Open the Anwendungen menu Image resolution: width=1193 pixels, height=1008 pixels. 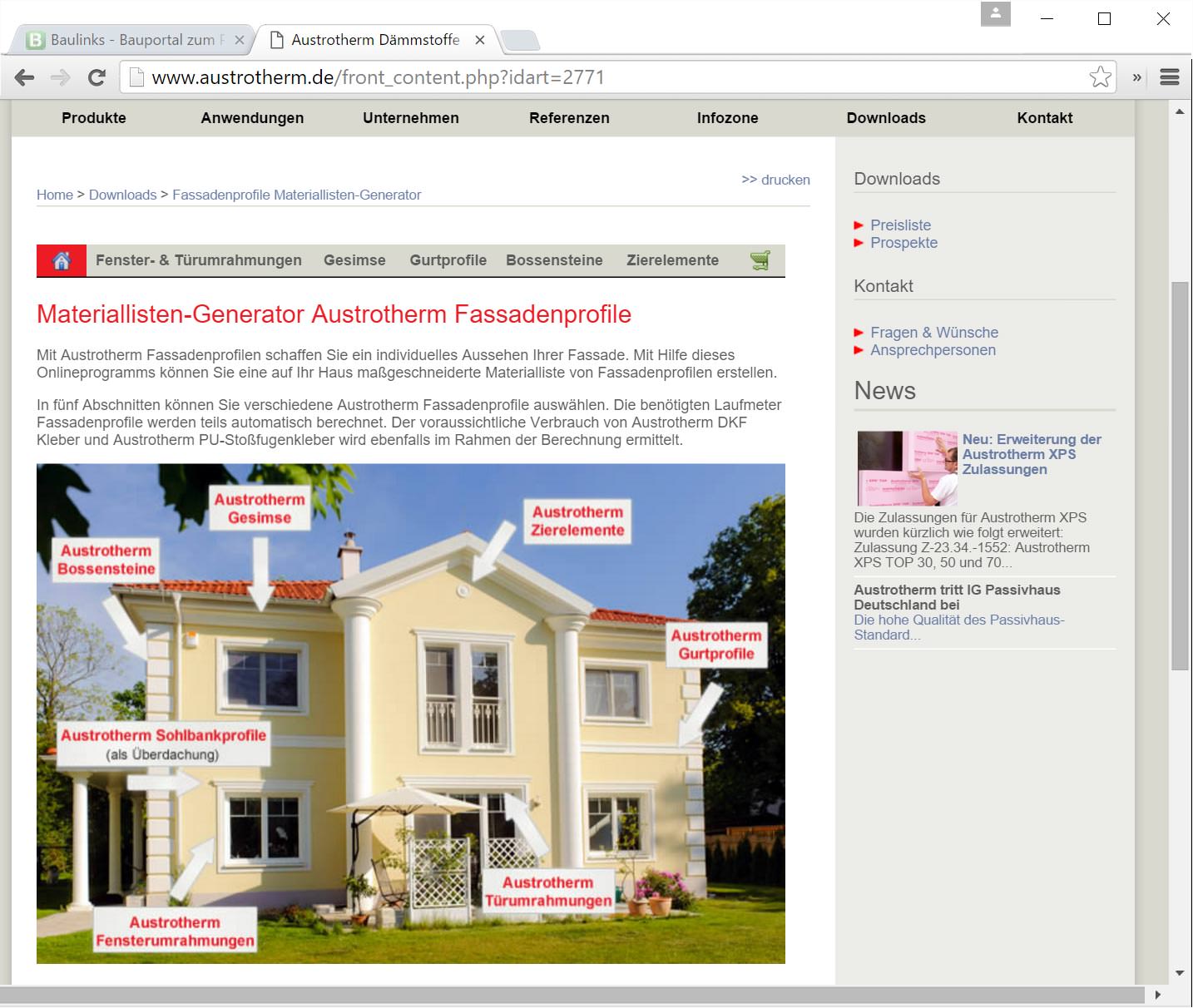click(x=252, y=118)
